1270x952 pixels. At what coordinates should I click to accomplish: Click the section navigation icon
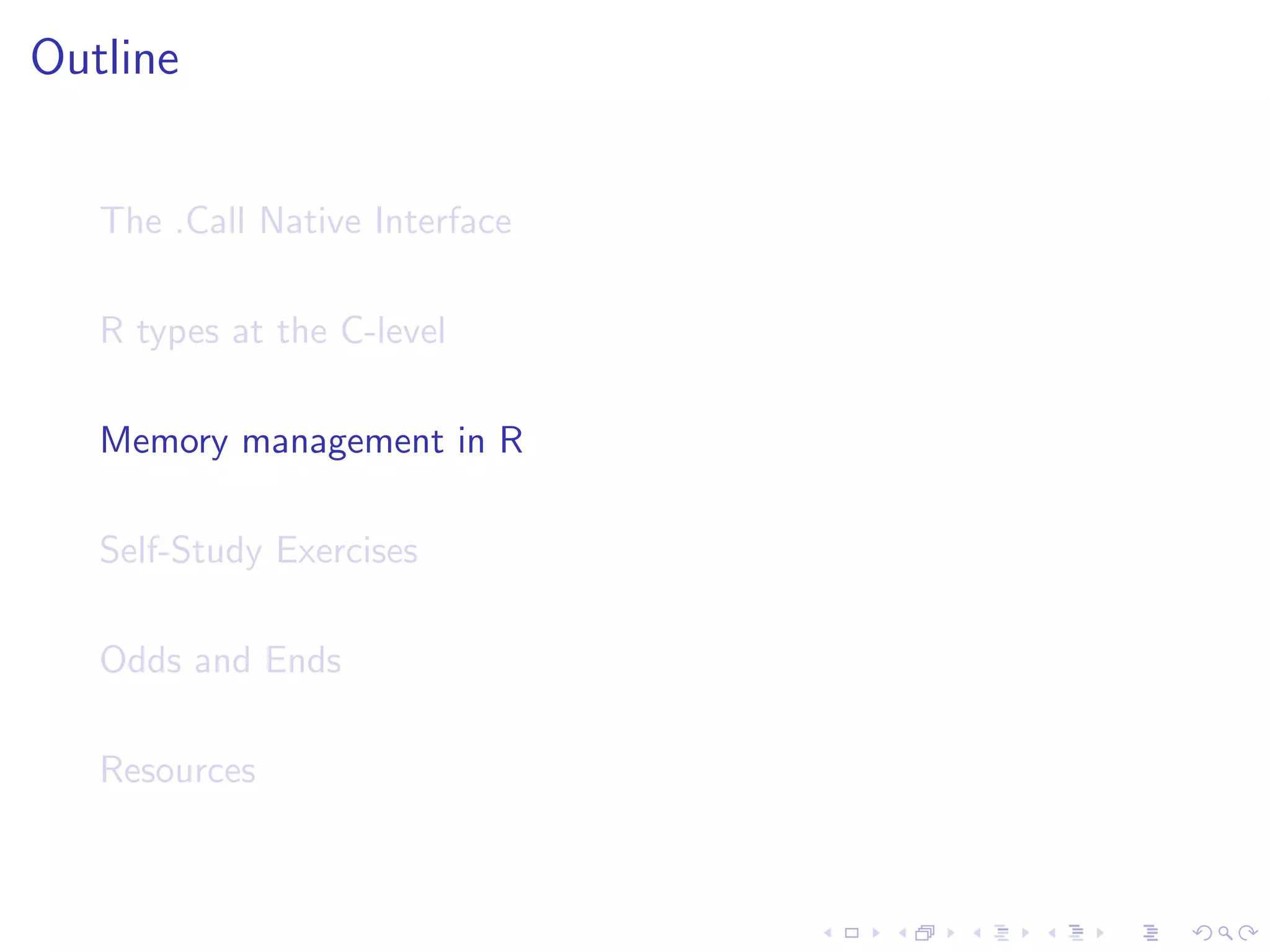[1077, 933]
